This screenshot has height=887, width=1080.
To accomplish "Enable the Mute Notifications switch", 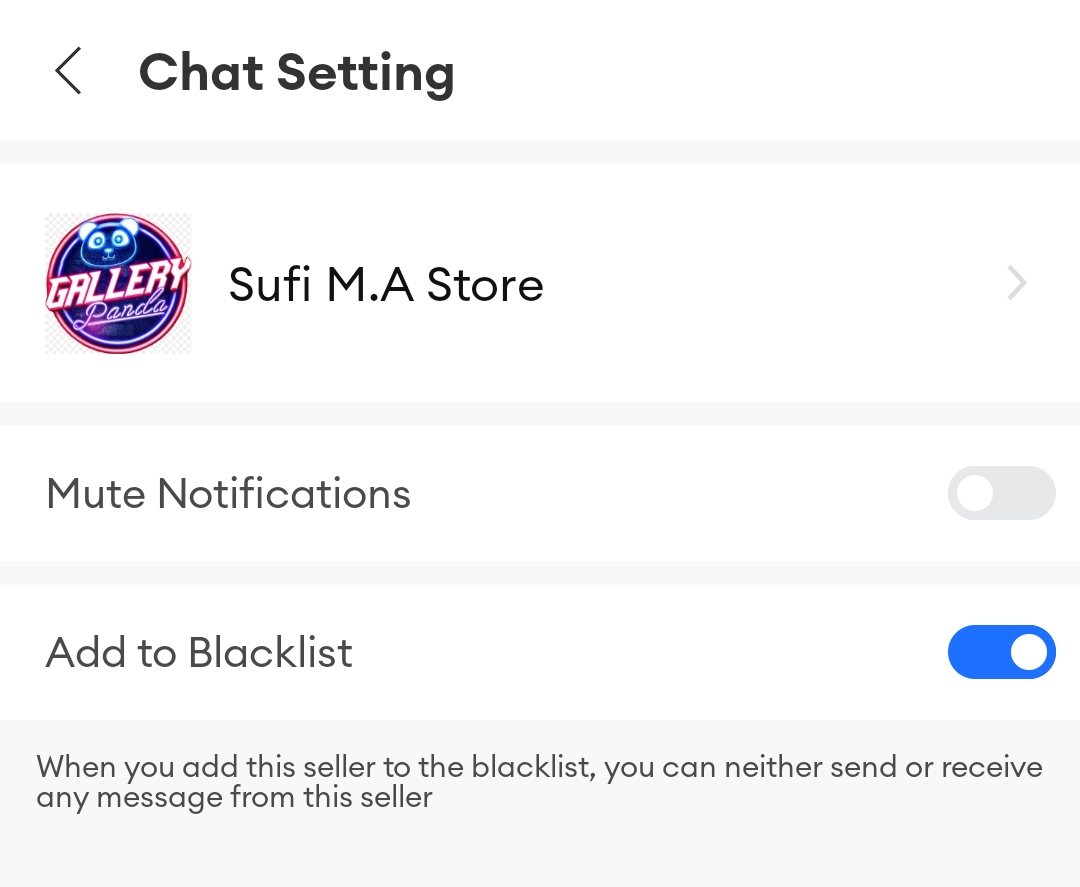I will [1001, 493].
